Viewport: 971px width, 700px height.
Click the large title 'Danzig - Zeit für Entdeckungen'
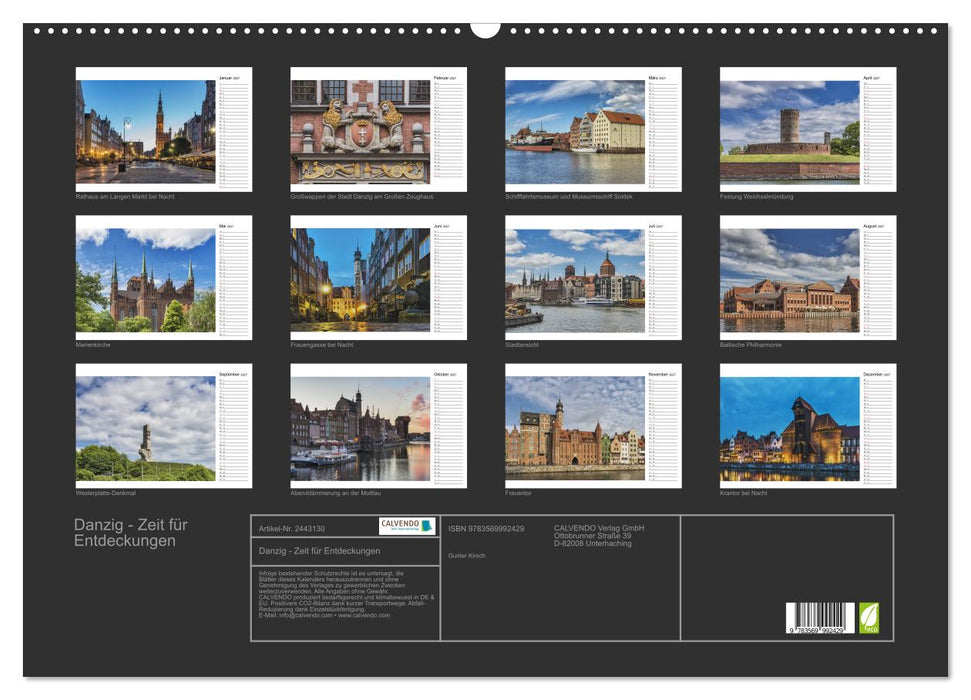pos(131,533)
